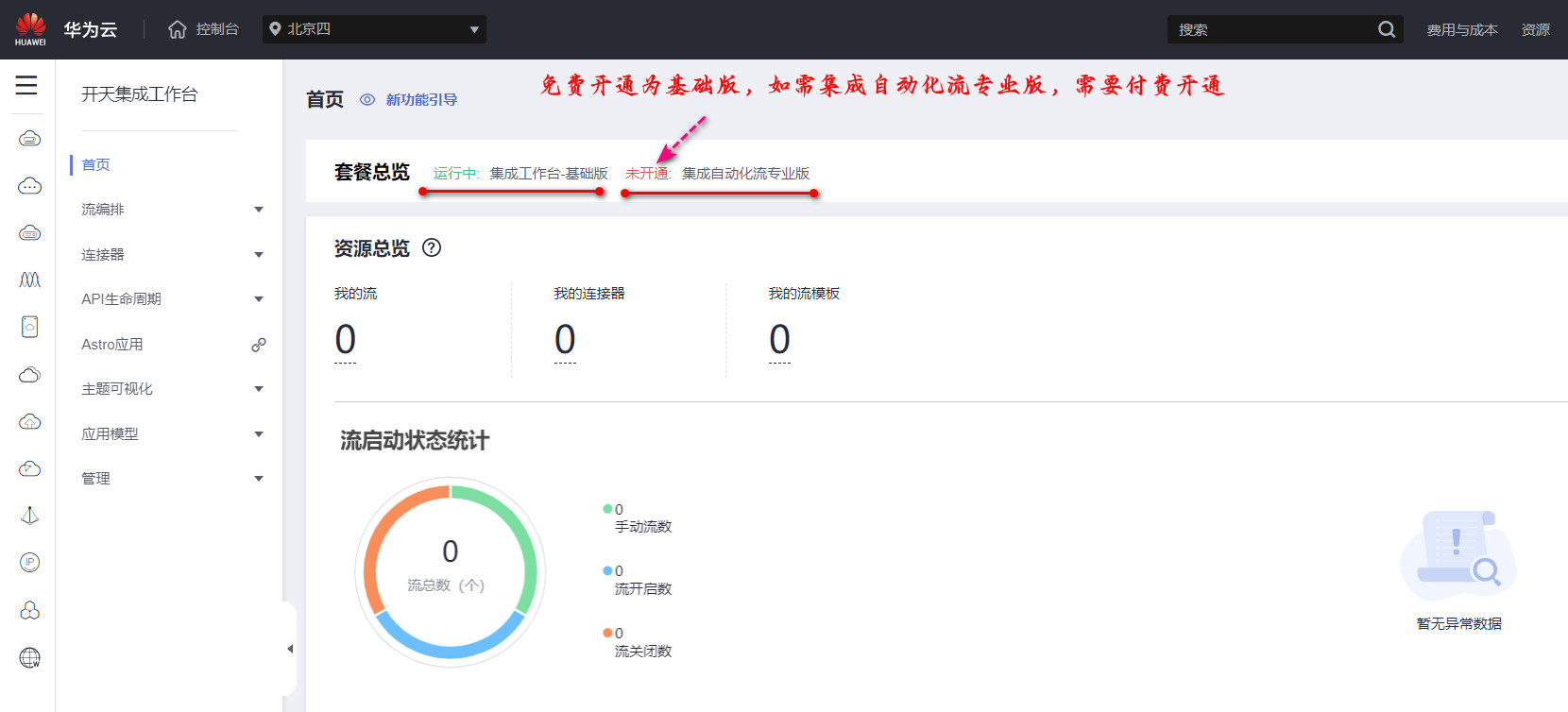1568x712 pixels.
Task: Click the 未开通: 集成自动化流专业版 status text
Action: [717, 174]
